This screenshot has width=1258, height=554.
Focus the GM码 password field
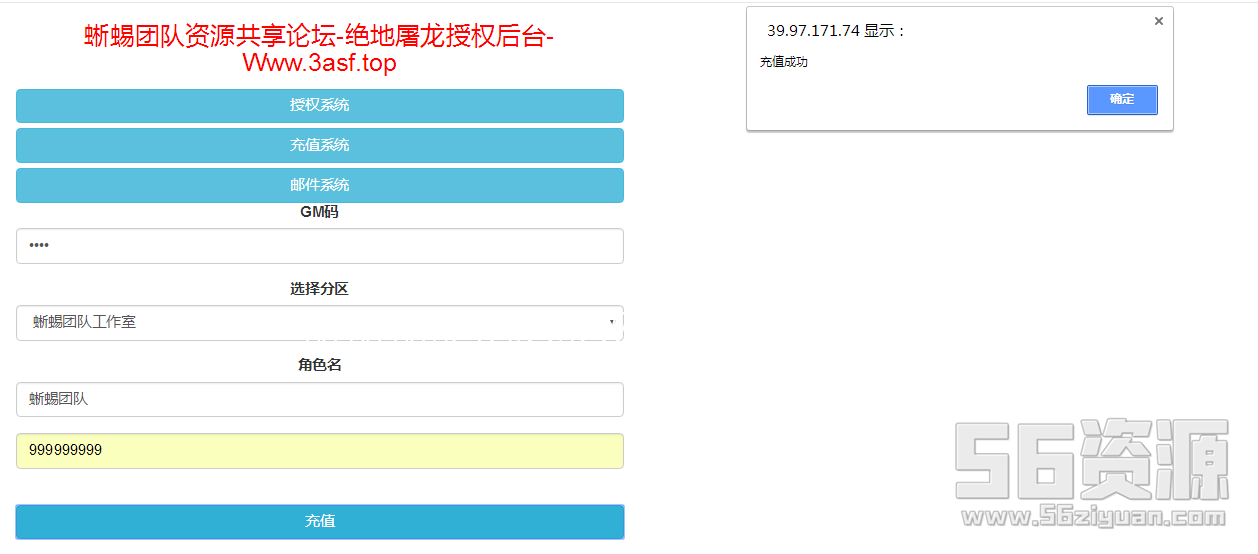320,246
